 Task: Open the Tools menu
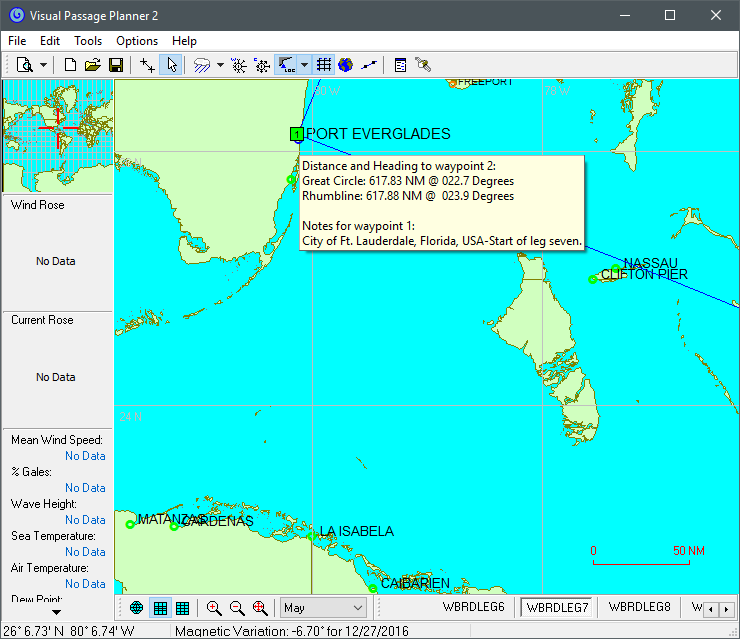coord(88,41)
